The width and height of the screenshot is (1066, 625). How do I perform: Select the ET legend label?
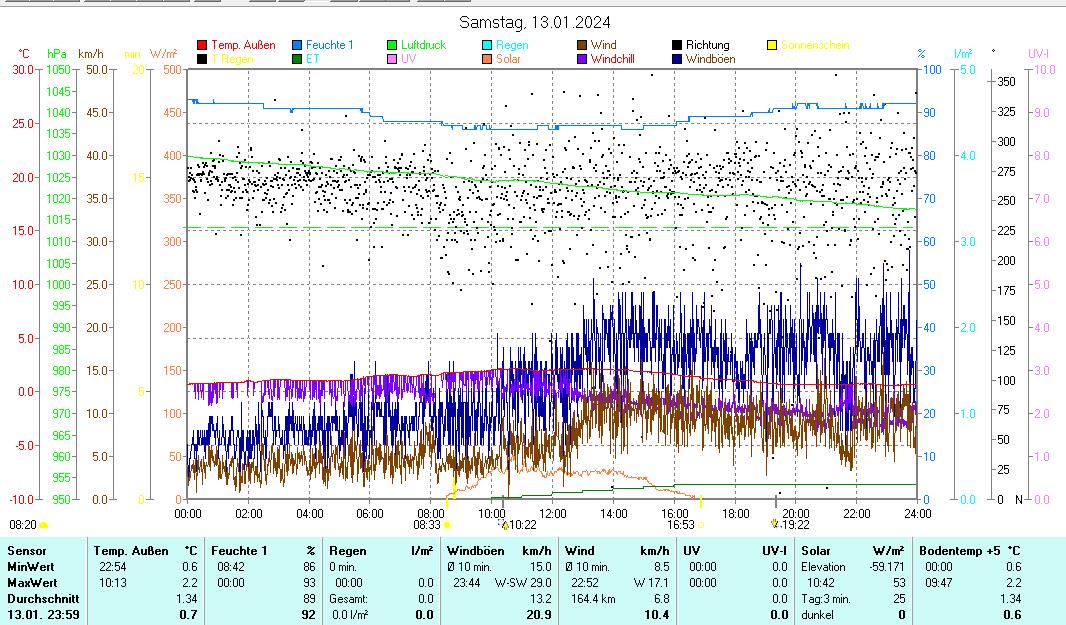311,59
